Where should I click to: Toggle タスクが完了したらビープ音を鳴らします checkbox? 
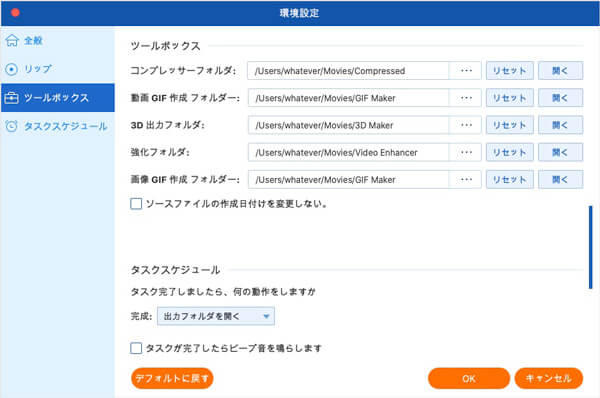pyautogui.click(x=136, y=348)
